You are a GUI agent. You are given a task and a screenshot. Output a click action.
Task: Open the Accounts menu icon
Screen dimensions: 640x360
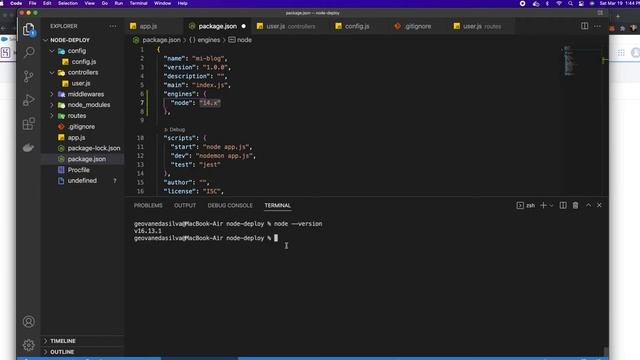coord(29,322)
